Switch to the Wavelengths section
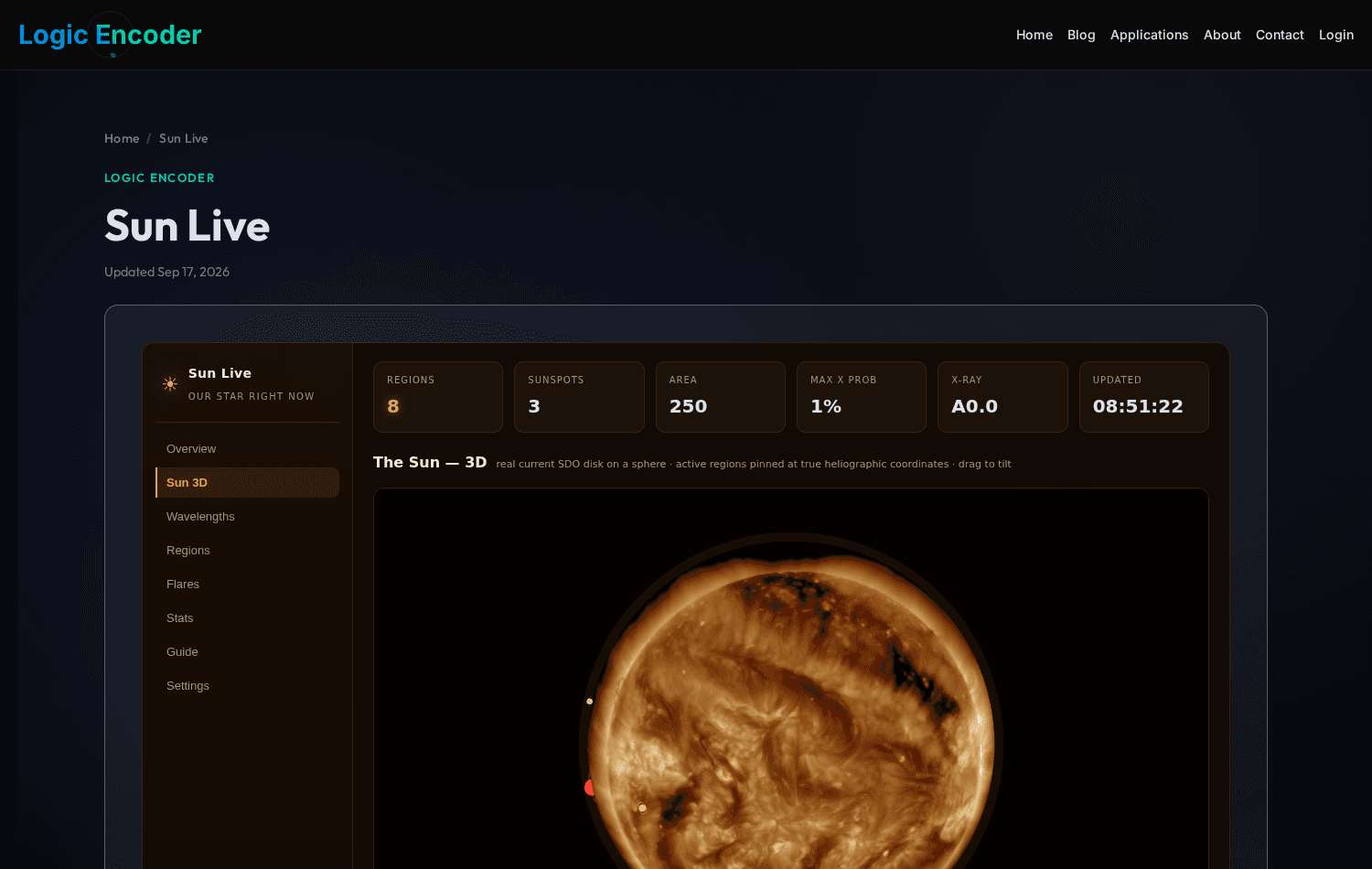This screenshot has height=869, width=1372. click(x=247, y=517)
